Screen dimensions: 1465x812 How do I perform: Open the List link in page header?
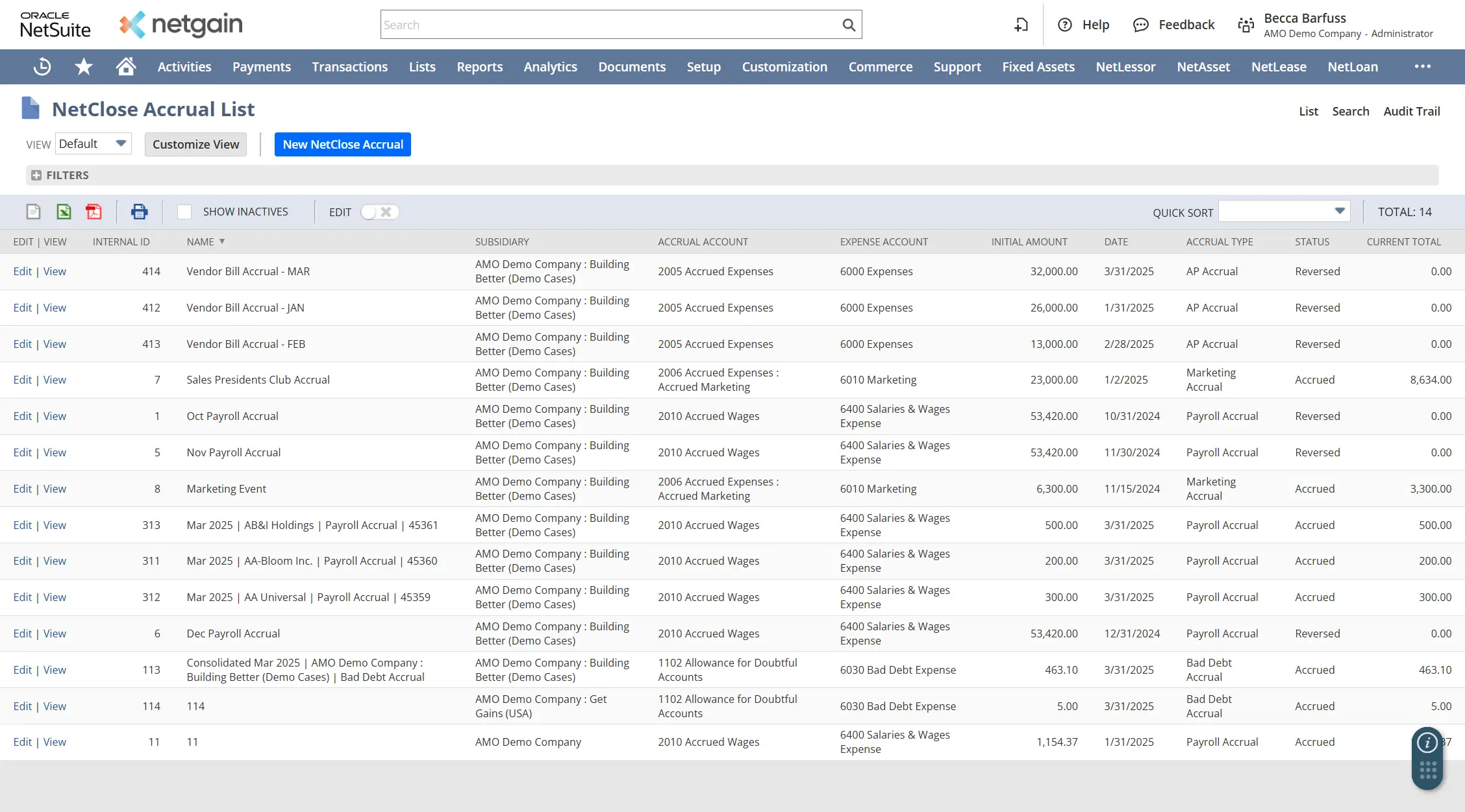click(x=1308, y=111)
